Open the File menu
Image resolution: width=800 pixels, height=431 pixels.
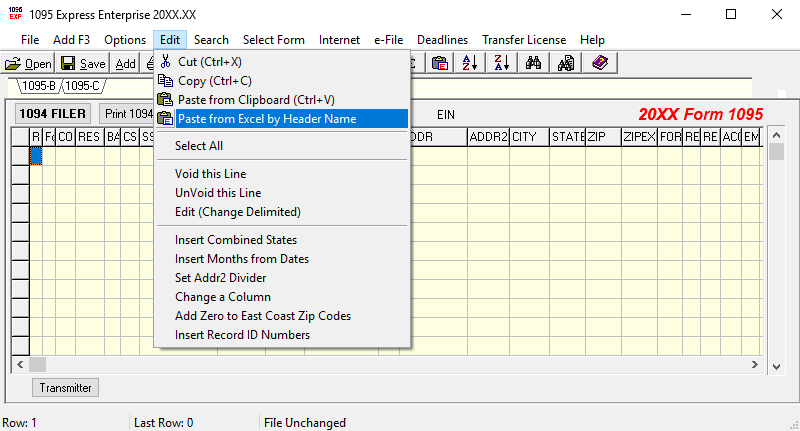click(x=30, y=40)
